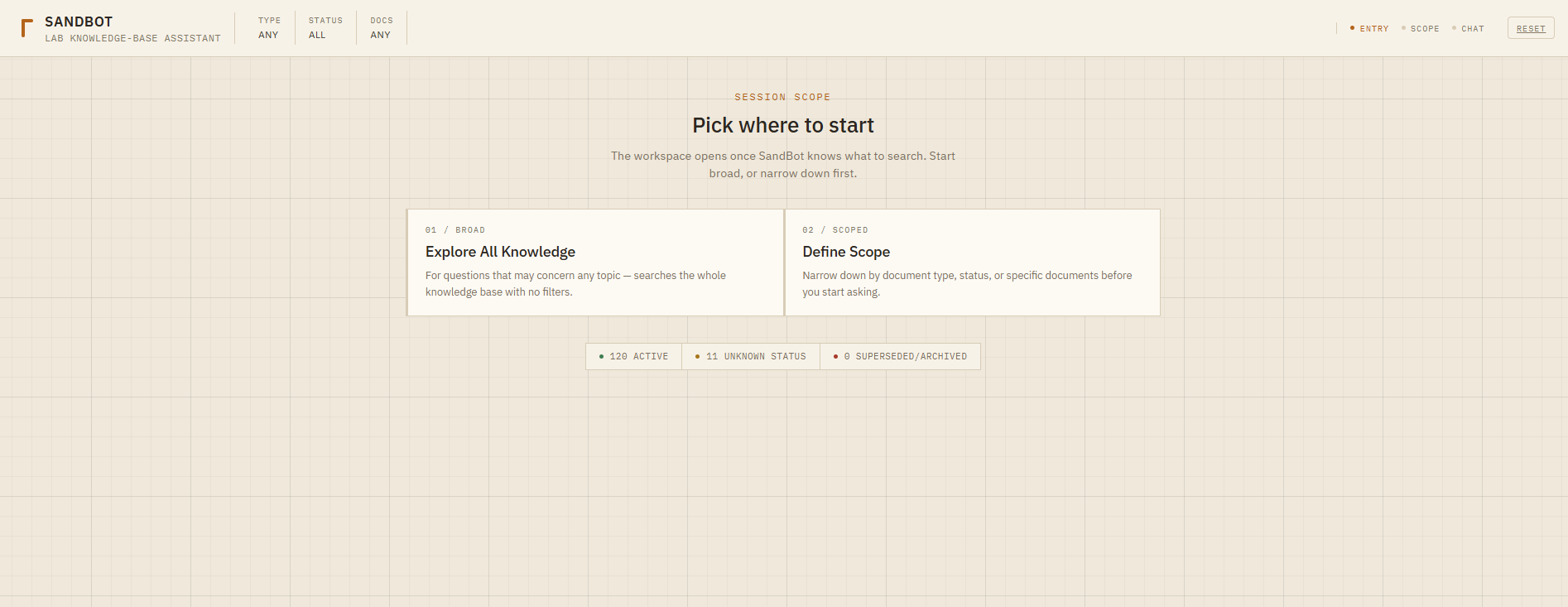This screenshot has width=1568, height=607.
Task: Choose the Define Scope card
Action: pyautogui.click(x=973, y=263)
